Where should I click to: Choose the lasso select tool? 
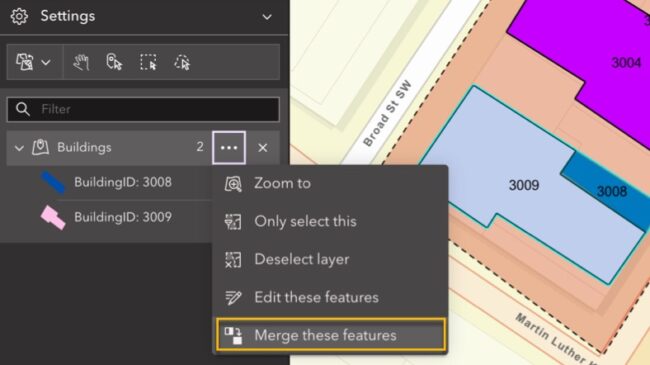(x=182, y=62)
